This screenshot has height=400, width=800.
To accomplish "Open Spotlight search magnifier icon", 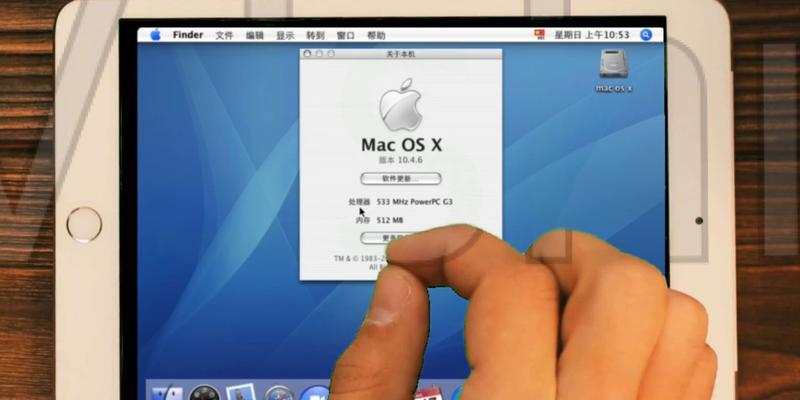I will pos(646,35).
